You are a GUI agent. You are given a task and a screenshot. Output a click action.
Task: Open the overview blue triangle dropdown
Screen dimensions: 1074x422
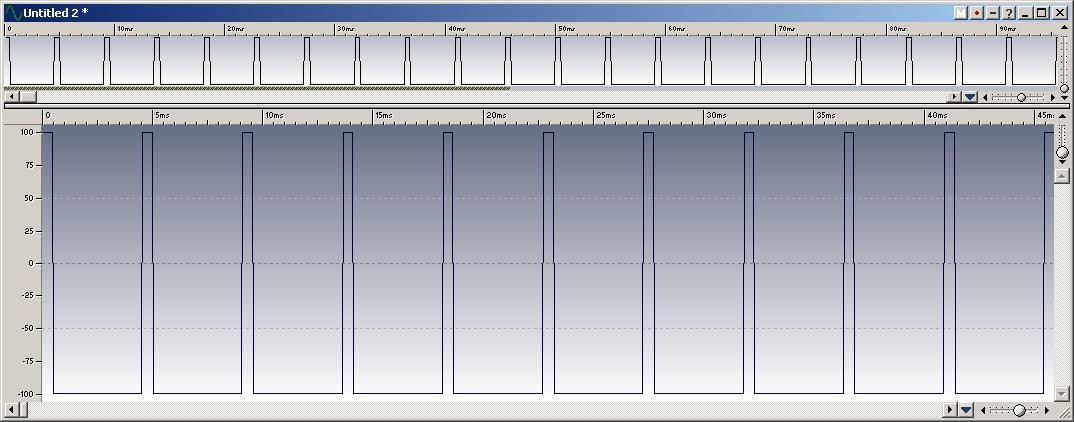[970, 97]
